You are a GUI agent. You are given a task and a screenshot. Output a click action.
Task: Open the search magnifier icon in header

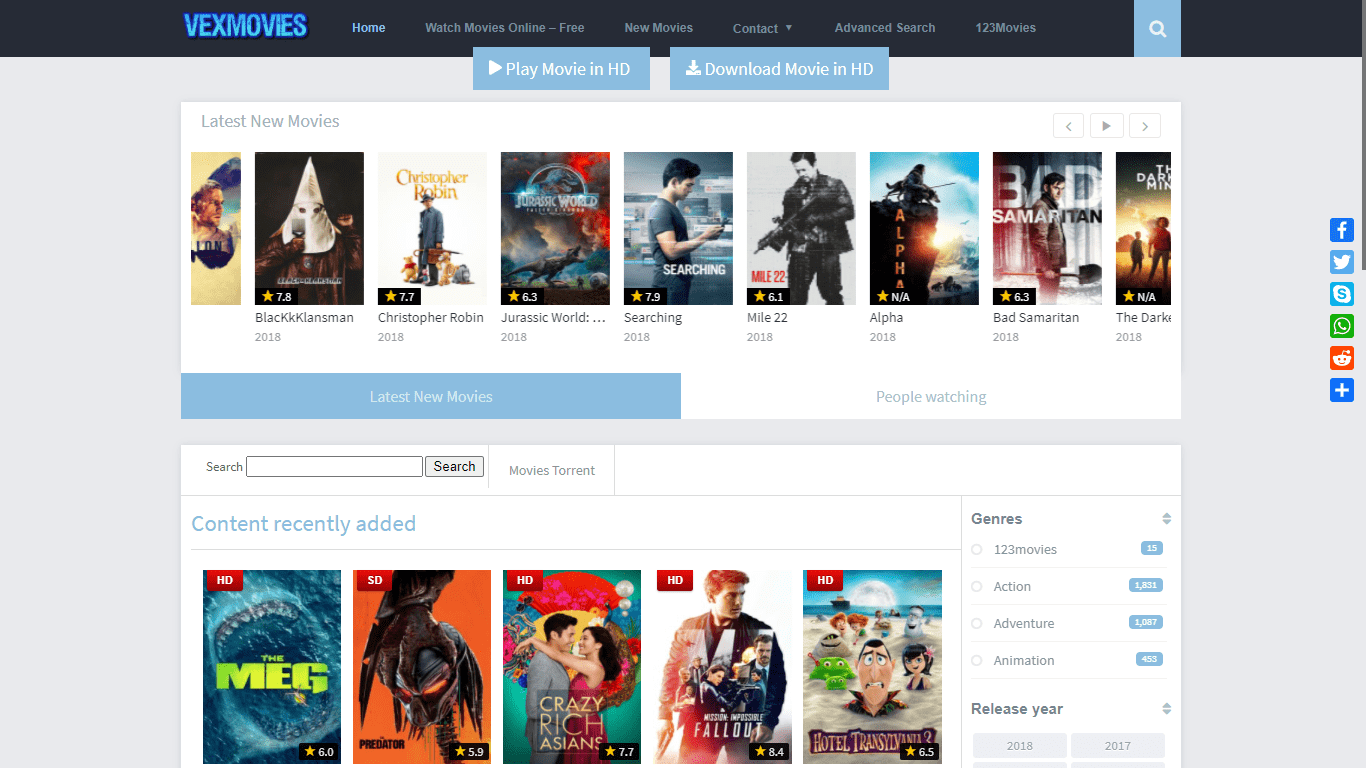(1157, 28)
